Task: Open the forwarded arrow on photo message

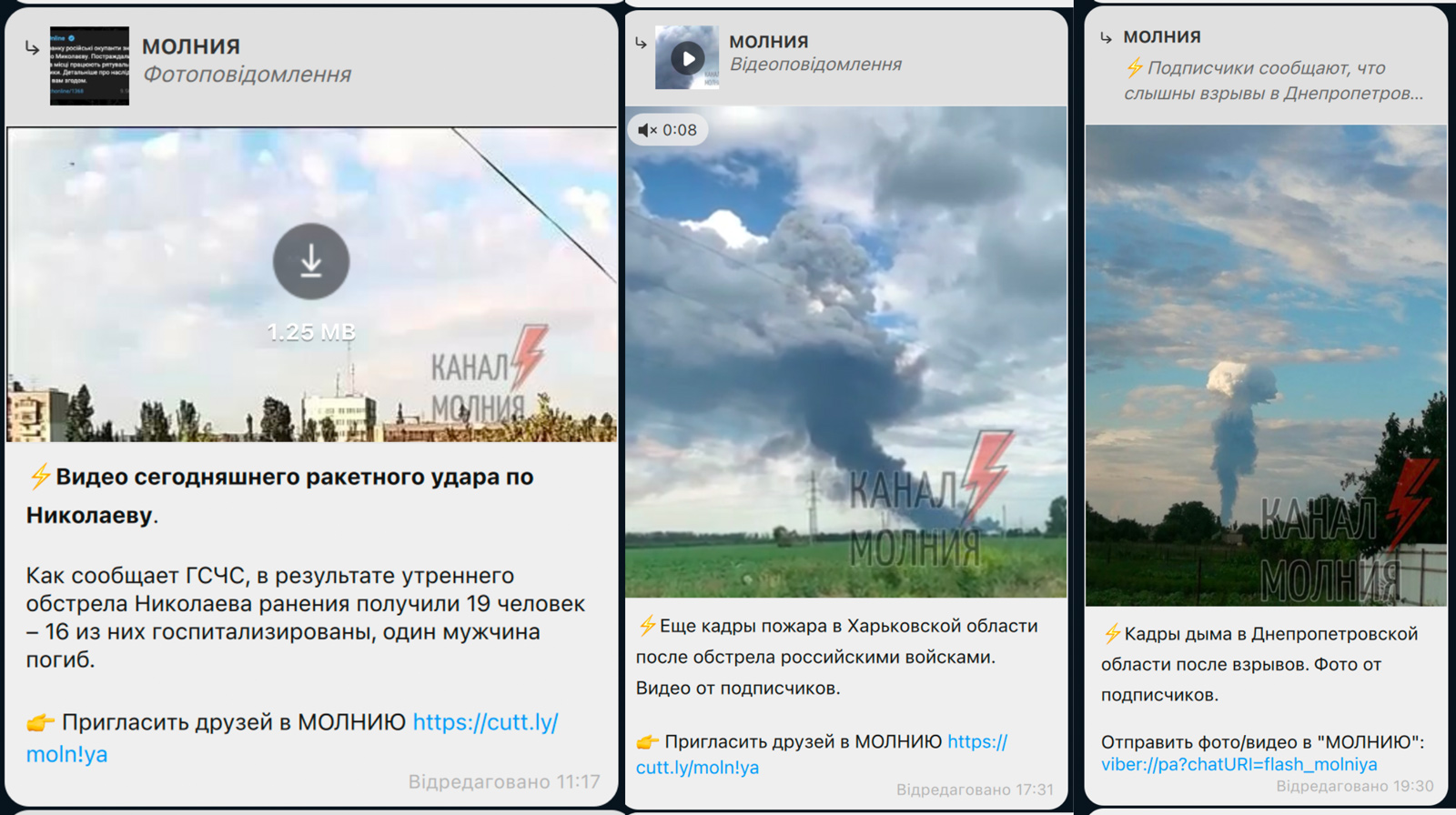Action: (32, 47)
